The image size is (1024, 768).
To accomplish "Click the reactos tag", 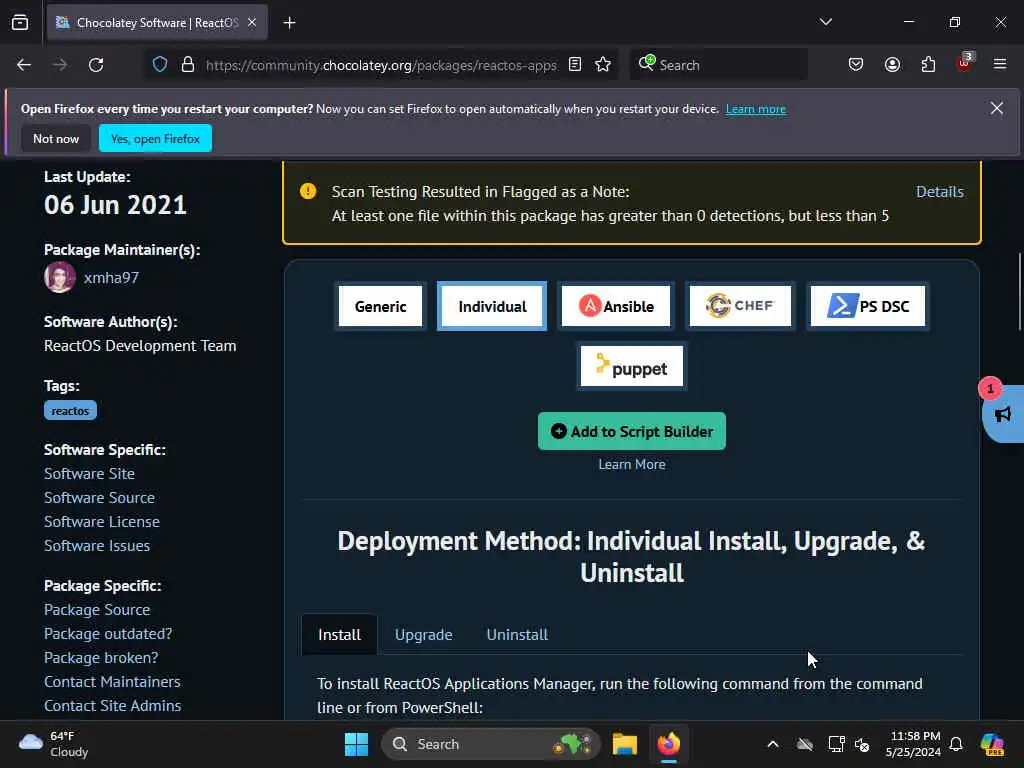I will tap(71, 411).
